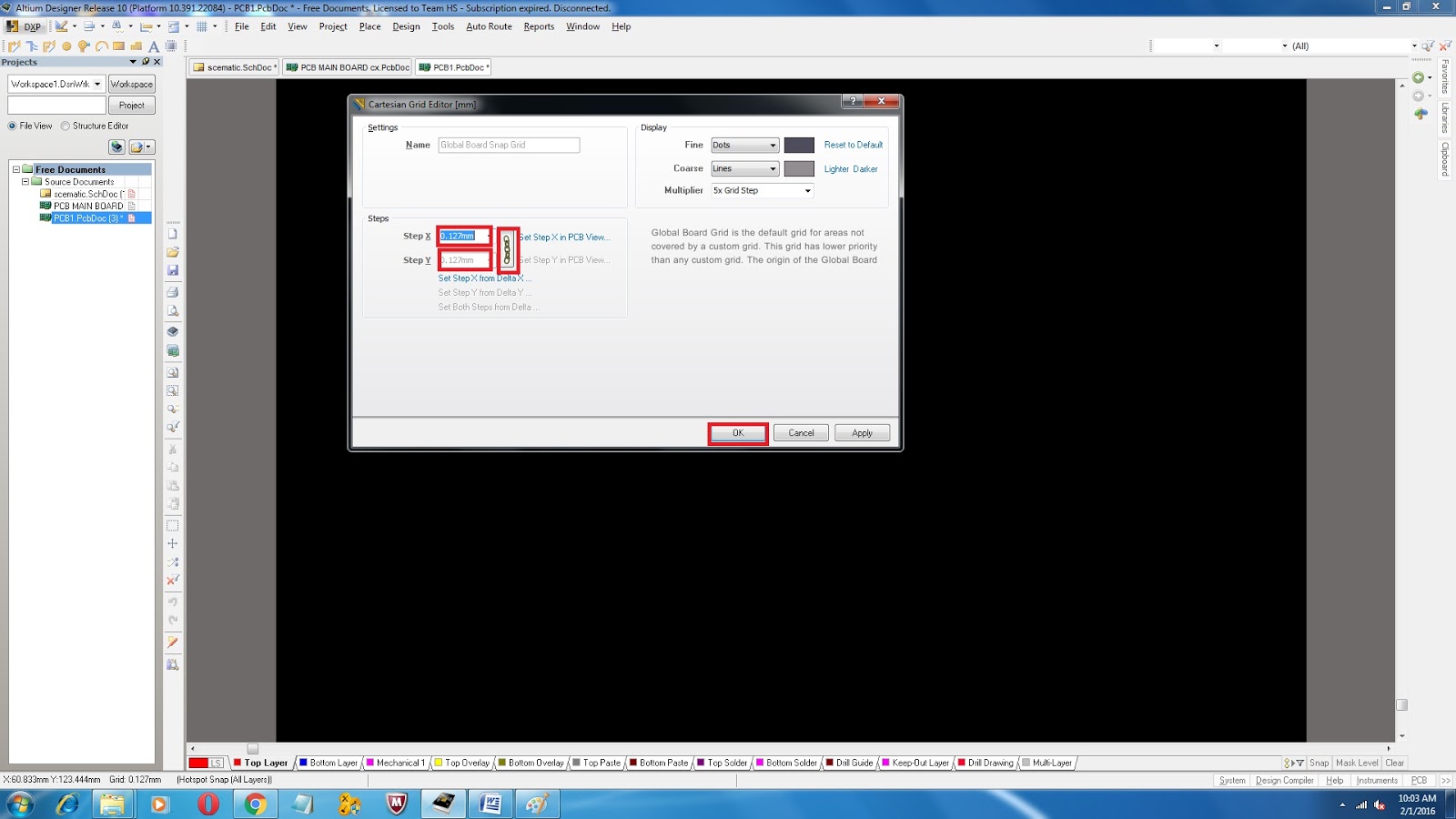Click the Reset to Default link
The image size is (1456, 819).
(x=852, y=145)
